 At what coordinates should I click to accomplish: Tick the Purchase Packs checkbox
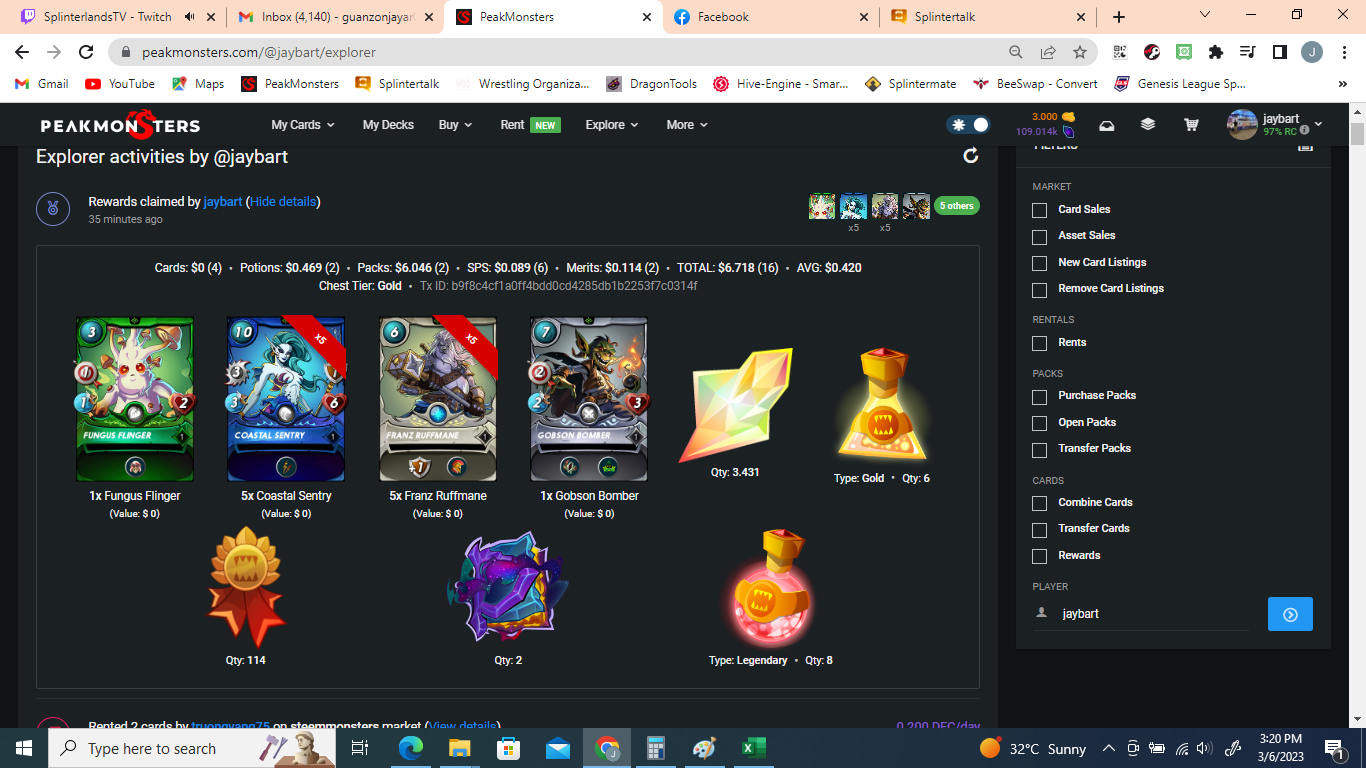pos(1040,396)
